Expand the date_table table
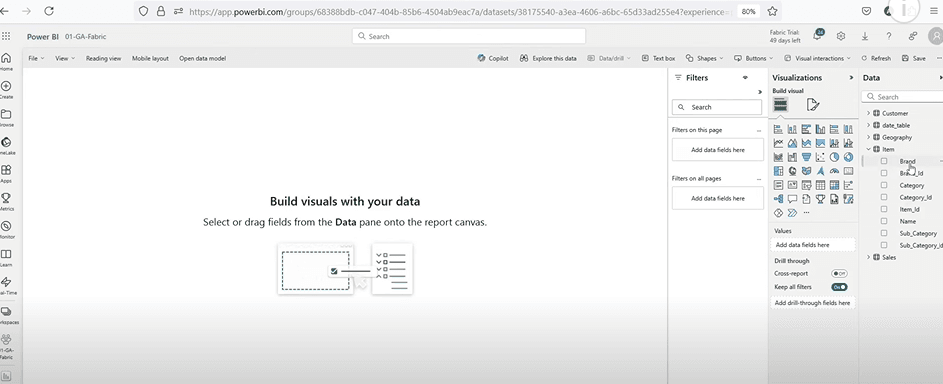Viewport: 943px width, 384px height. point(868,125)
